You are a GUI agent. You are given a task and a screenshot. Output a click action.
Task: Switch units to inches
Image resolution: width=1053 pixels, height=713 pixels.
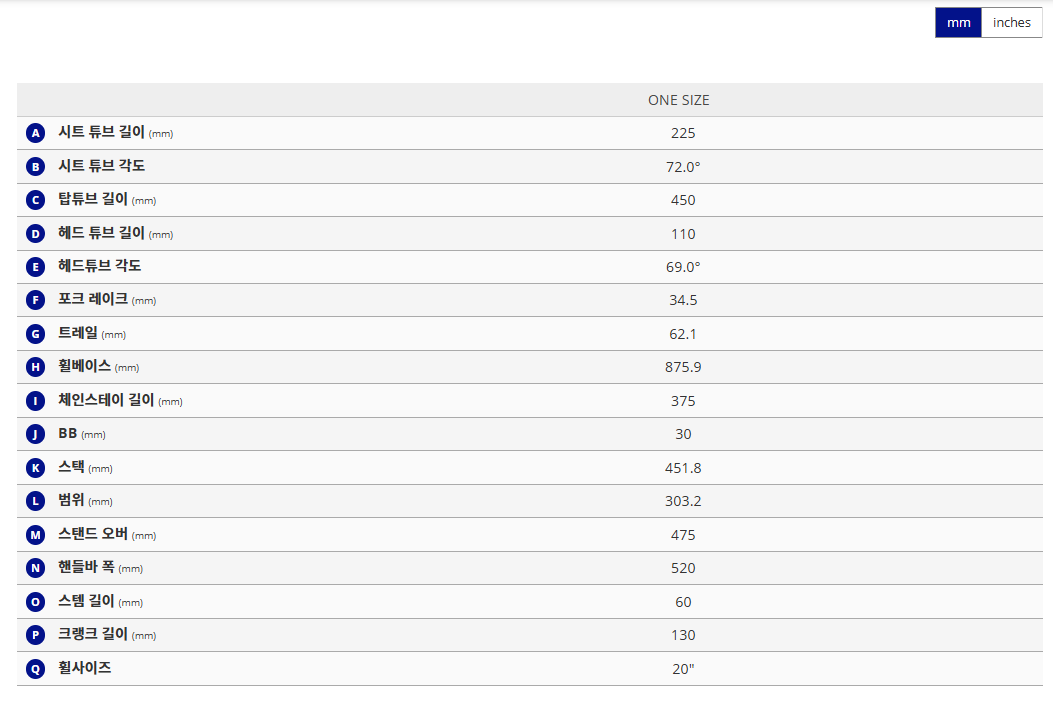(x=1011, y=23)
